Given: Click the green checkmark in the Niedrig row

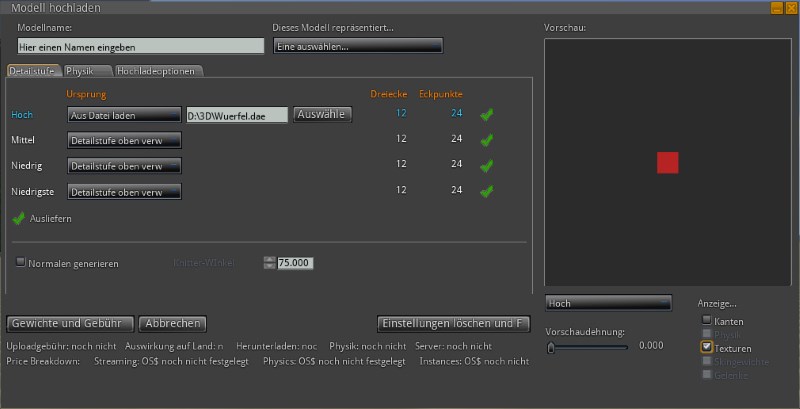Looking at the screenshot, I should [487, 165].
